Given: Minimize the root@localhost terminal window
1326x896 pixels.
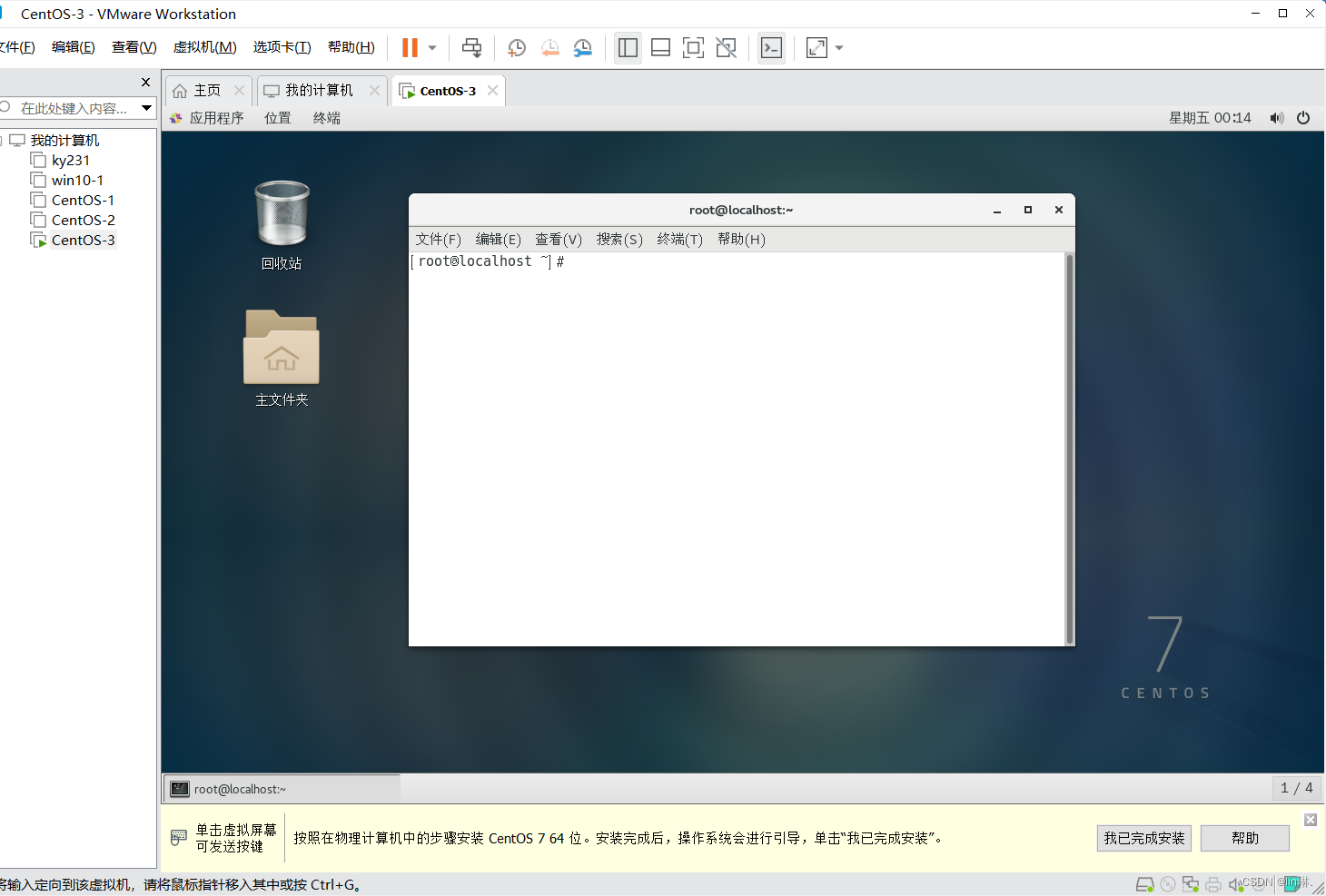Looking at the screenshot, I should coord(997,210).
